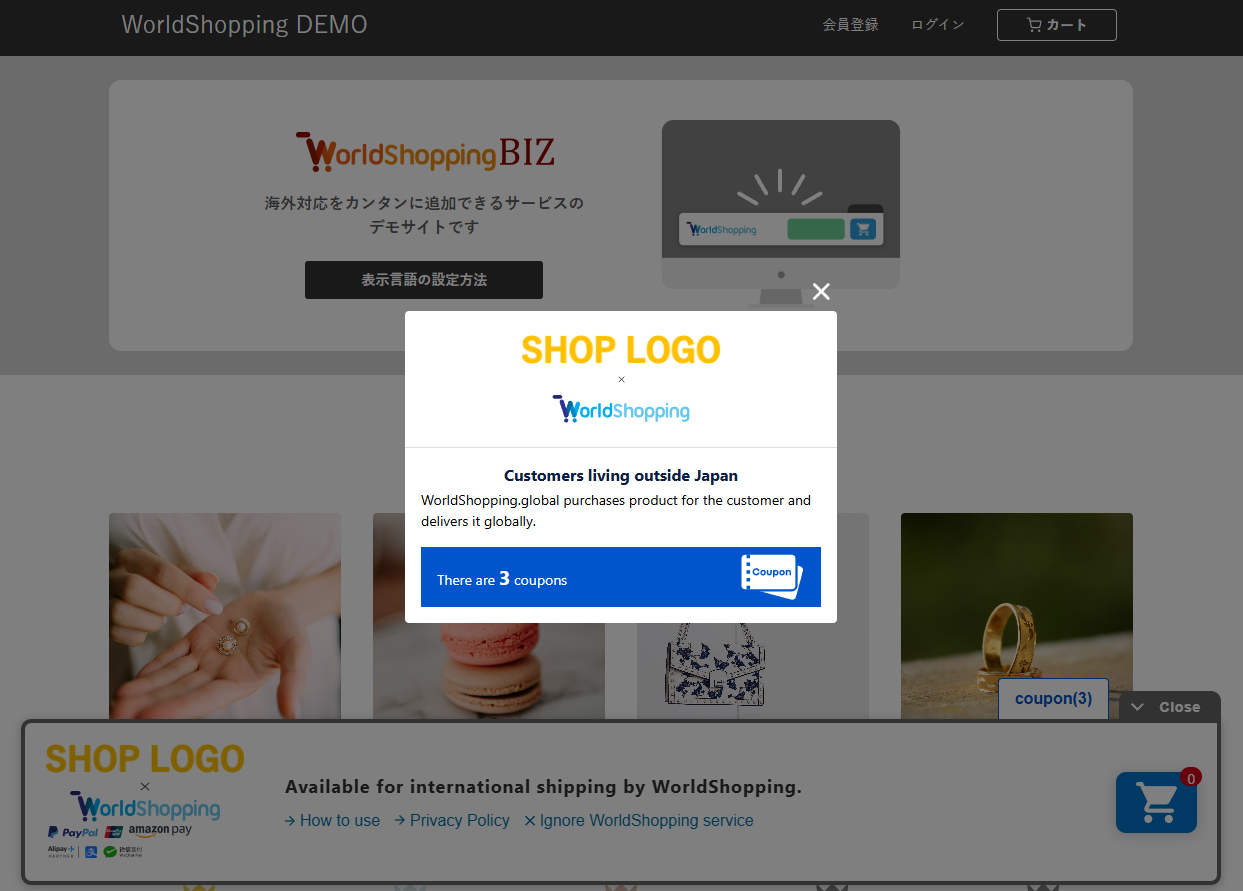This screenshot has height=891, width=1243.
Task: Click the WorldShopping logo in the popup
Action: tap(621, 410)
